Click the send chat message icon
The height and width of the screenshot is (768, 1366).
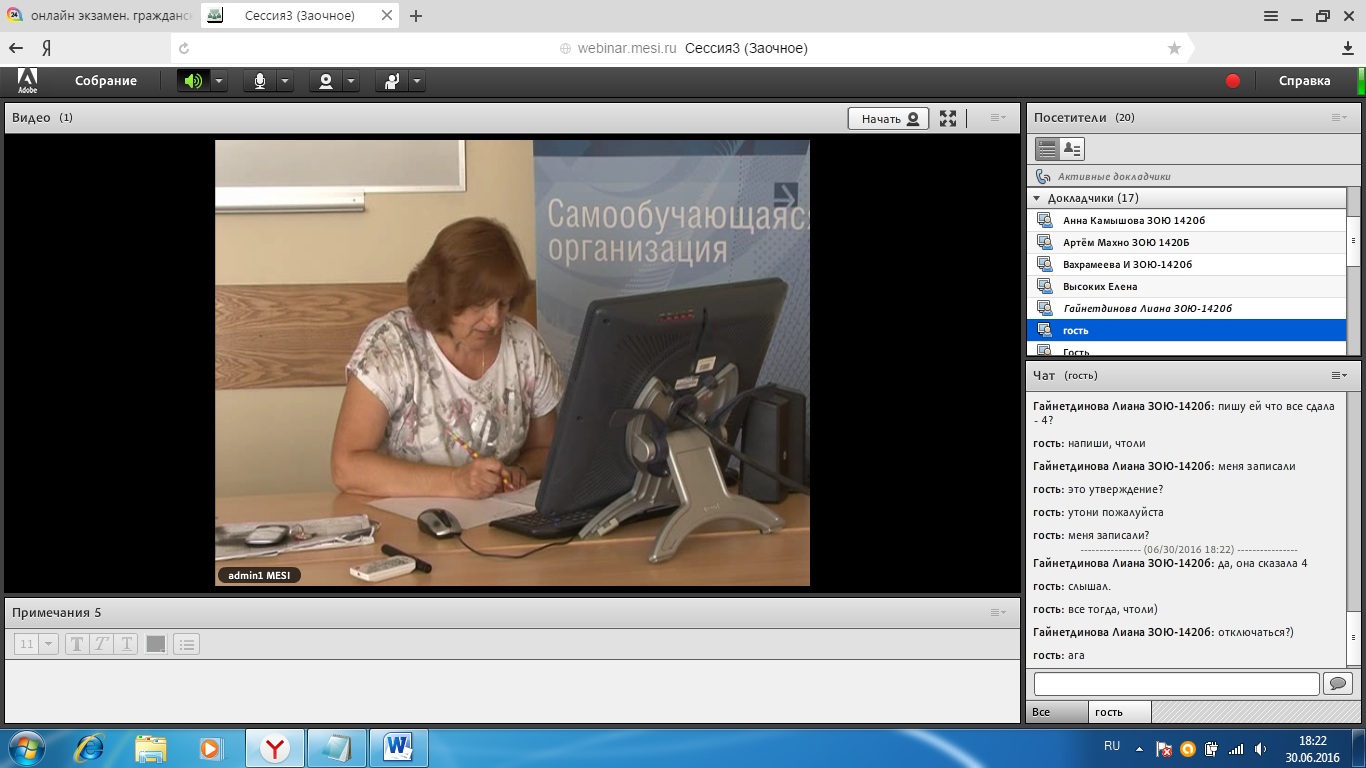coord(1337,683)
